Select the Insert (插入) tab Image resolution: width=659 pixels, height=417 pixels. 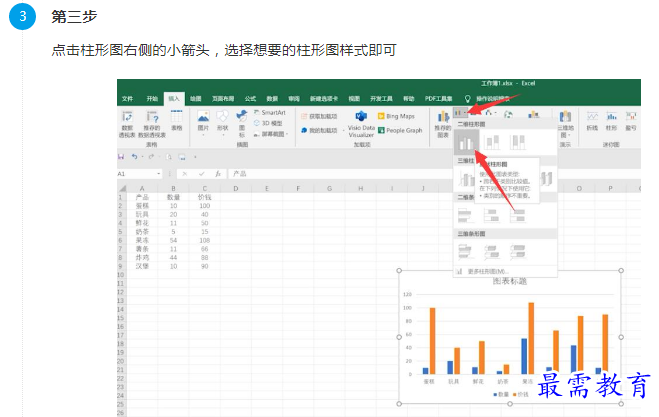174,99
